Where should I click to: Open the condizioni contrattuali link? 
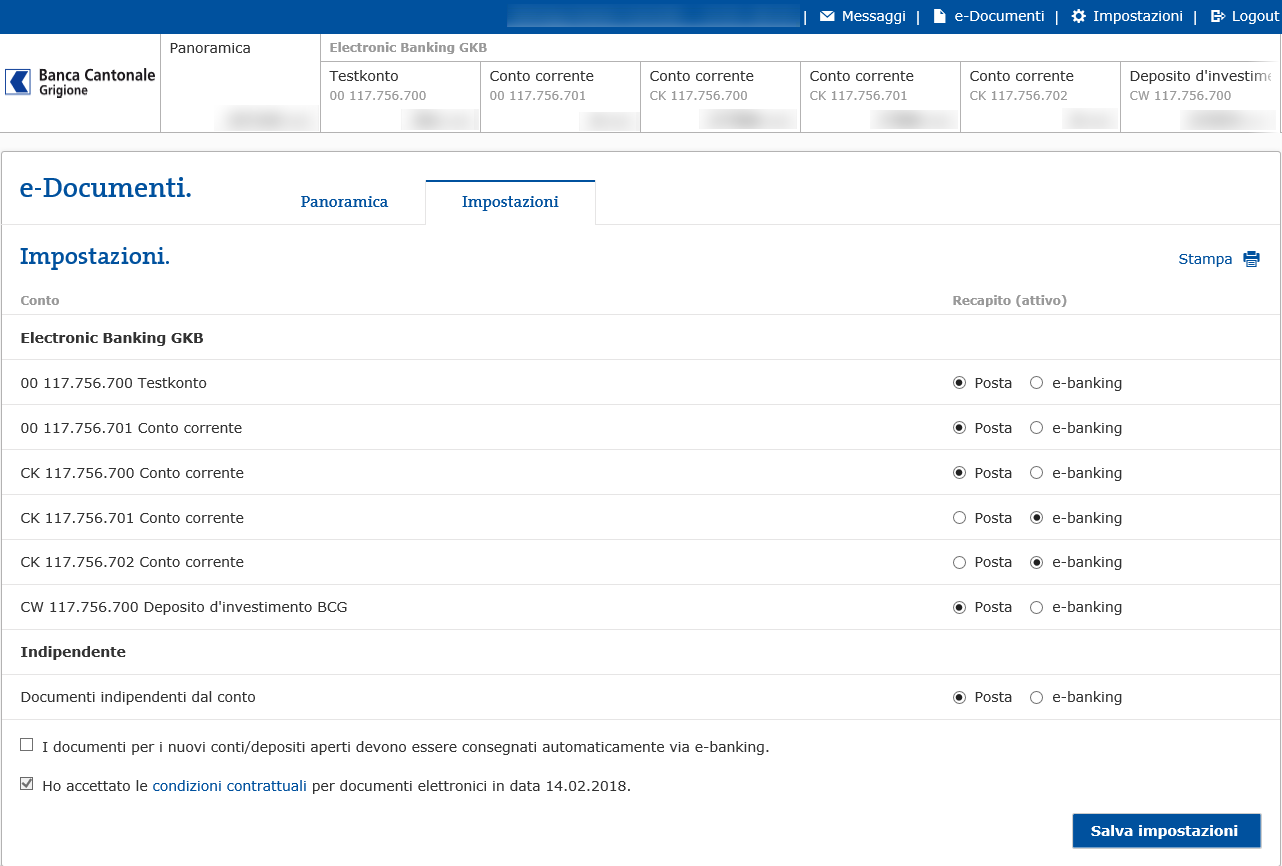230,786
